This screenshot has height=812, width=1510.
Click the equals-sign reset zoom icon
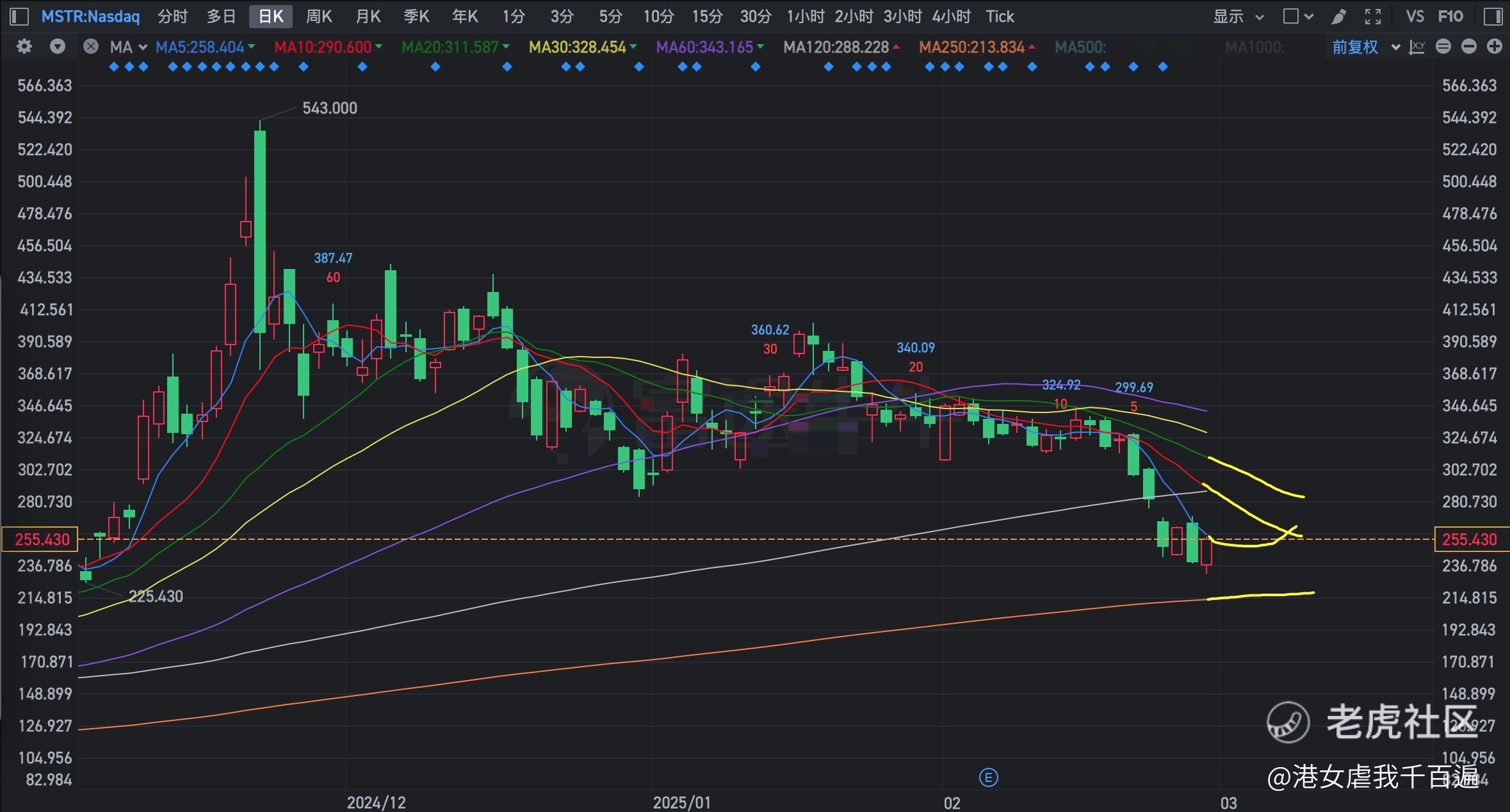tap(1443, 47)
